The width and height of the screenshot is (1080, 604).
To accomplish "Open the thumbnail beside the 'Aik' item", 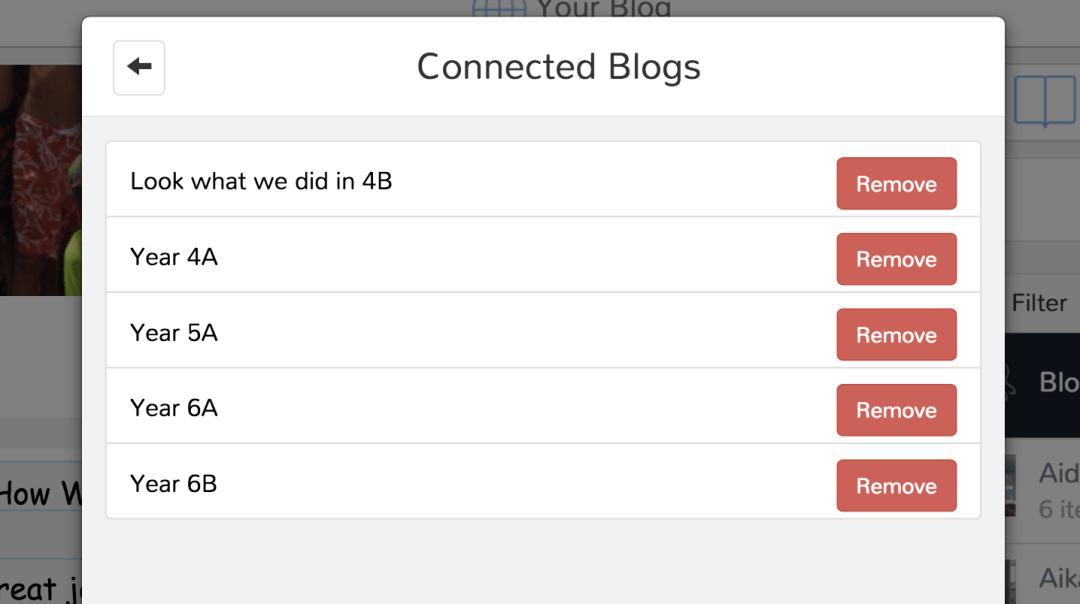I will (x=1011, y=582).
